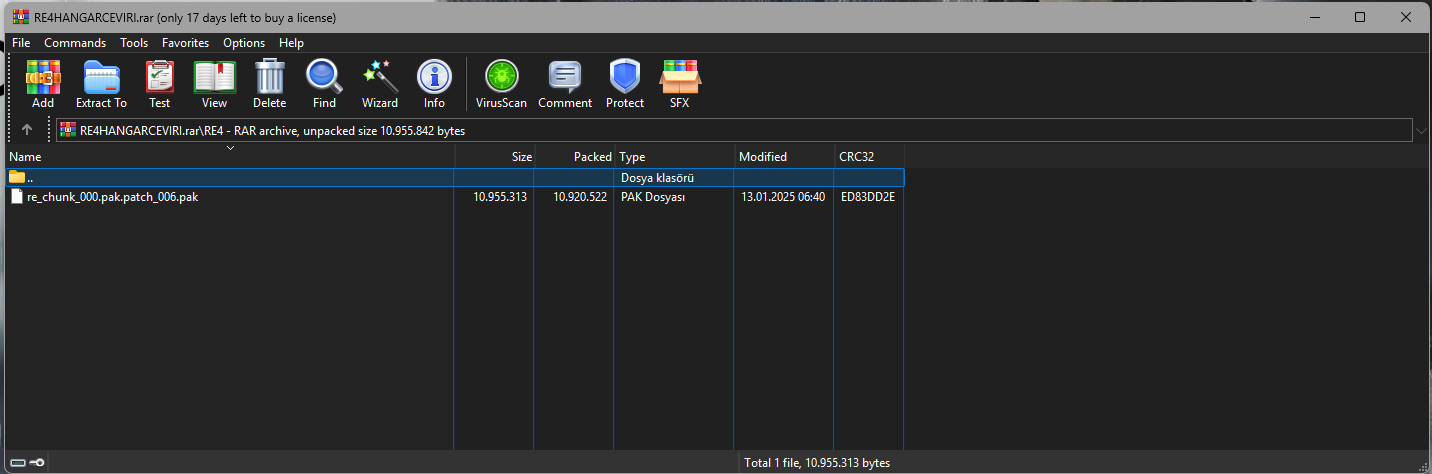The image size is (1432, 474).
Task: Sort files by Modified column
Action: click(762, 157)
